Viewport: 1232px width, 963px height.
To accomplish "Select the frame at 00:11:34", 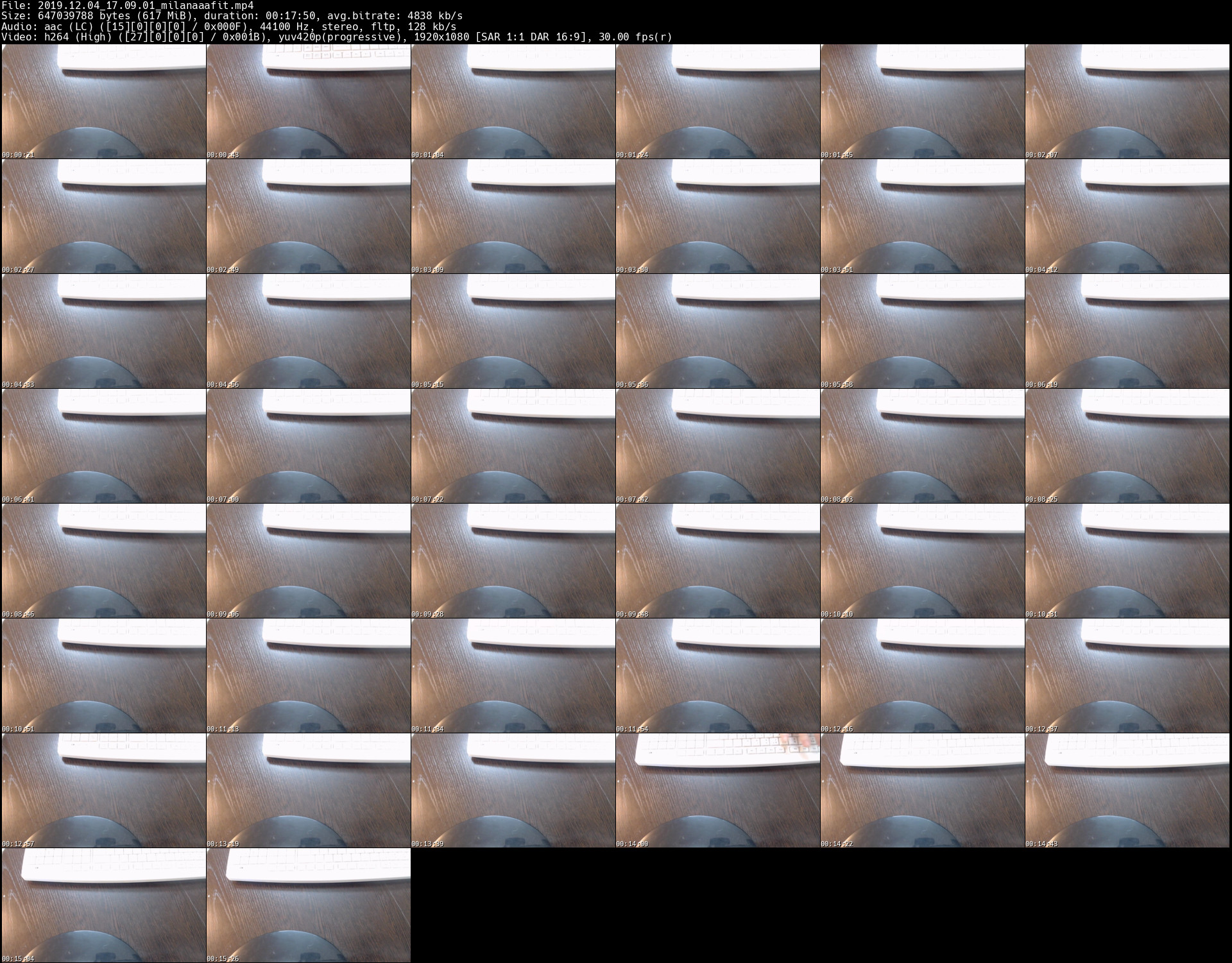I will [x=513, y=676].
